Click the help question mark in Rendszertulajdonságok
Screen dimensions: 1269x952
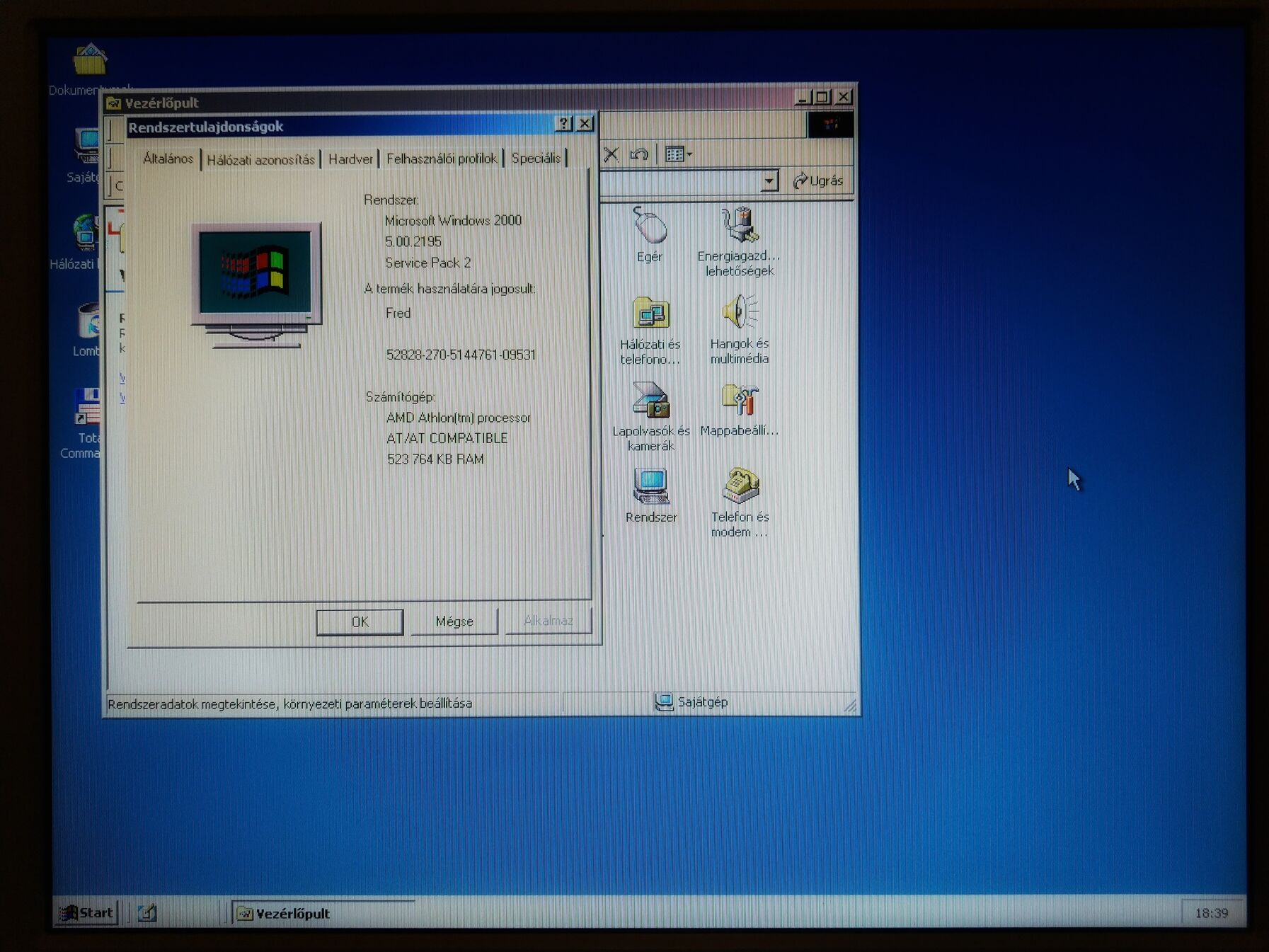tap(564, 124)
